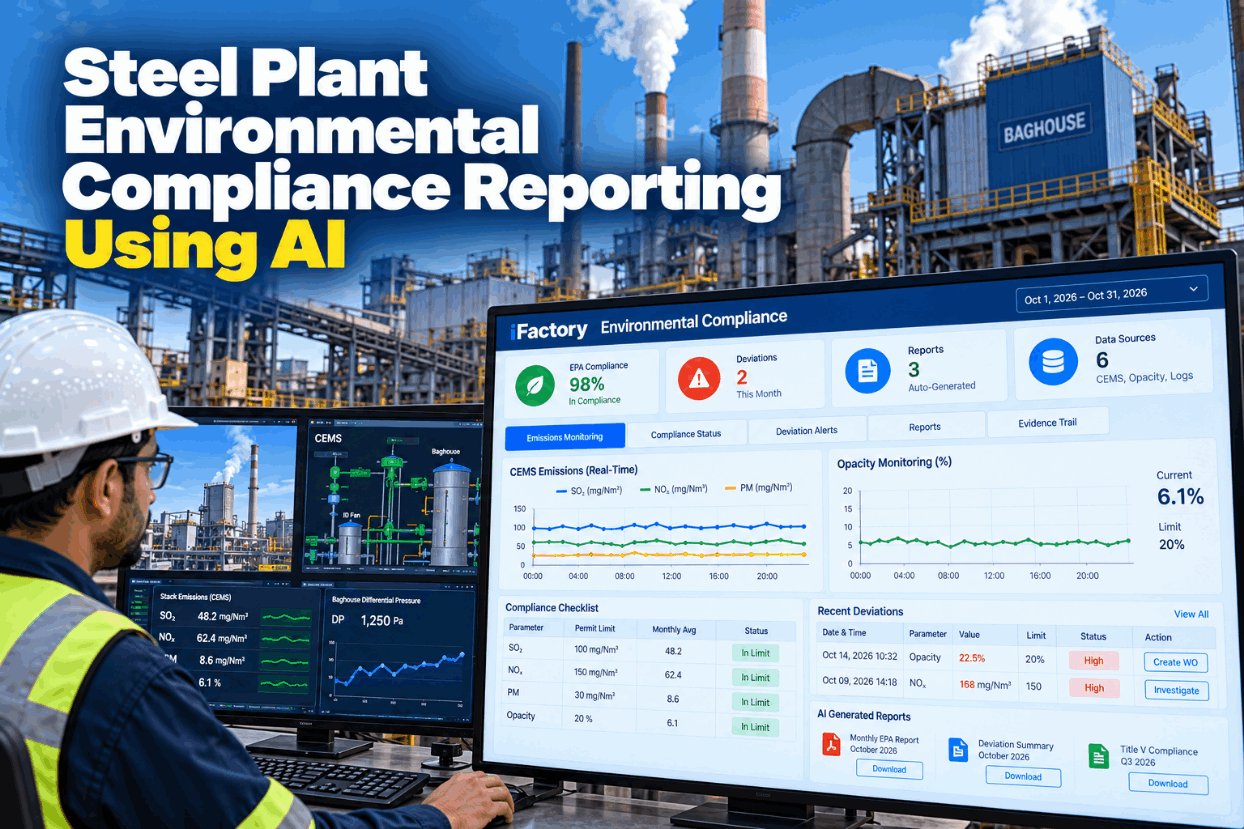The width and height of the screenshot is (1244, 829).
Task: Click the 98% EPA Compliance value
Action: pyautogui.click(x=587, y=384)
